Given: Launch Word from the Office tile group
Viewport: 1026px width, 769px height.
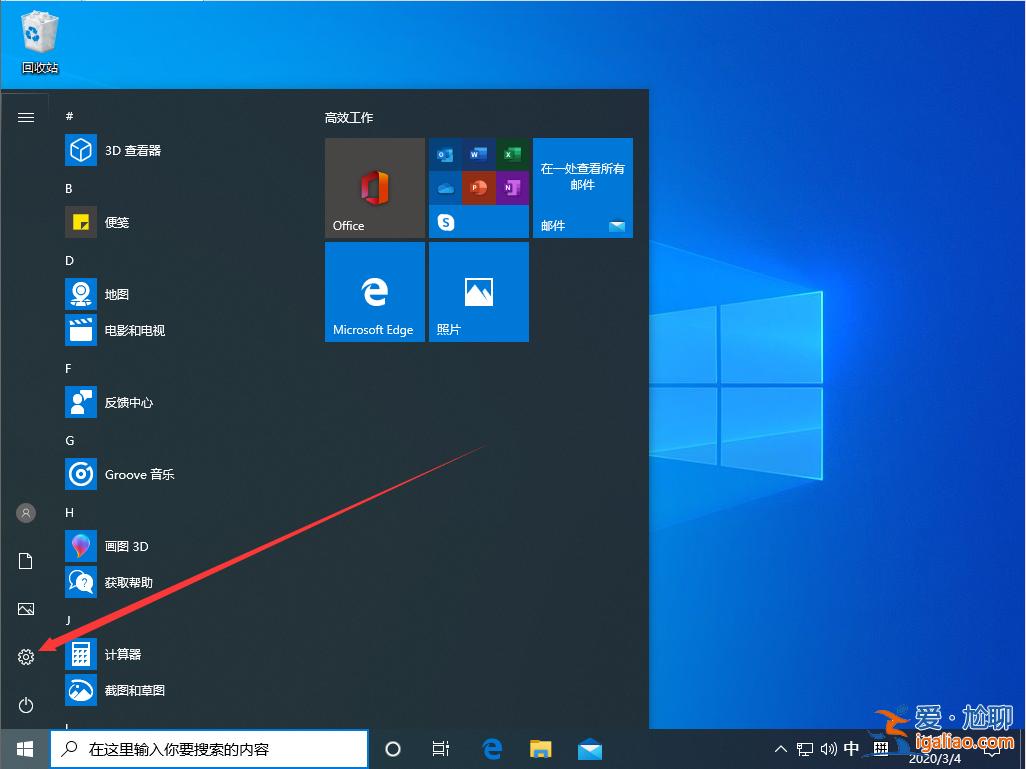Looking at the screenshot, I should (478, 154).
